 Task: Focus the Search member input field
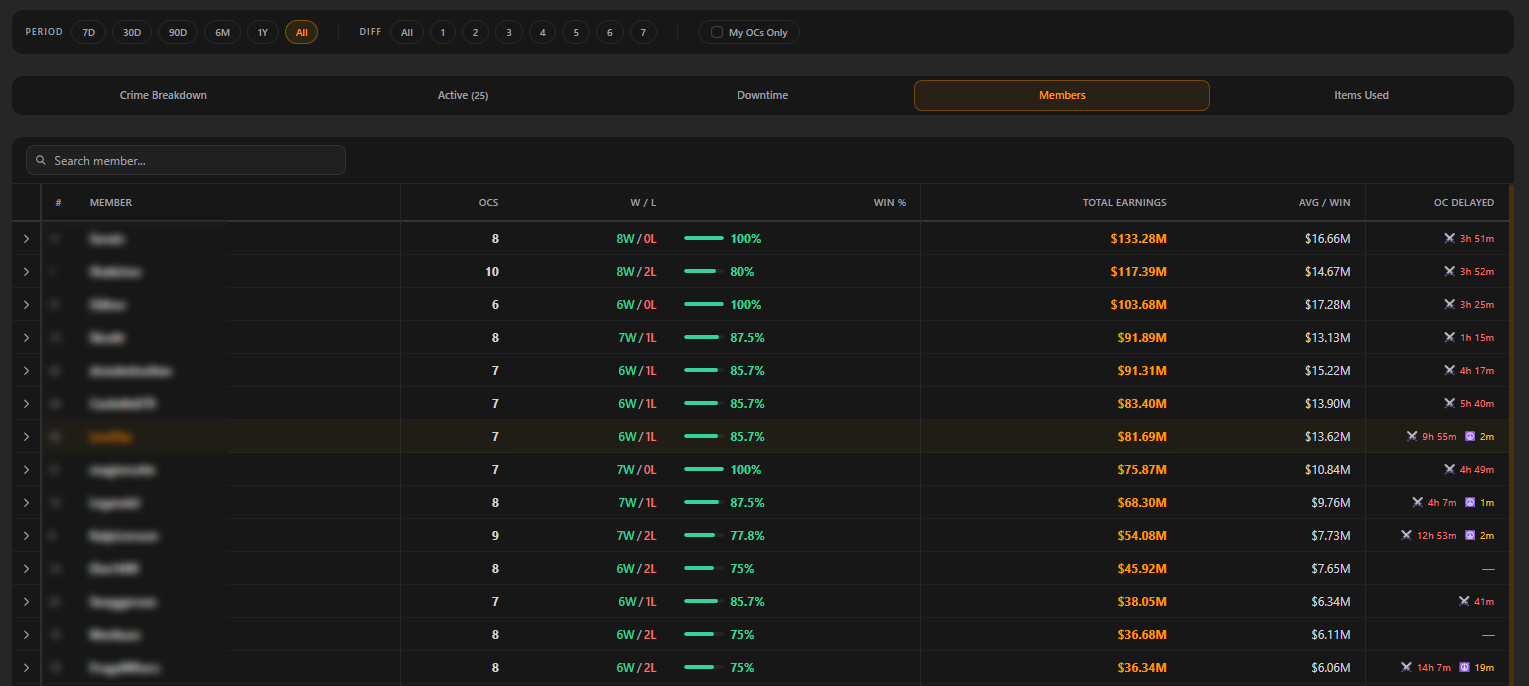click(186, 161)
